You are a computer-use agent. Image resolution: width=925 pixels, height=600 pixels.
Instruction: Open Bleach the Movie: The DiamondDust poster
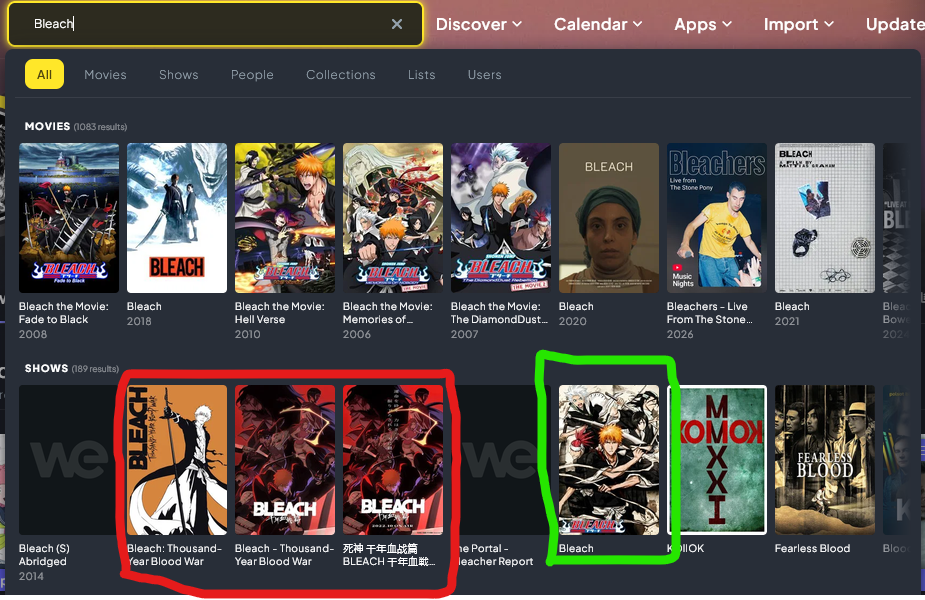[x=501, y=218]
